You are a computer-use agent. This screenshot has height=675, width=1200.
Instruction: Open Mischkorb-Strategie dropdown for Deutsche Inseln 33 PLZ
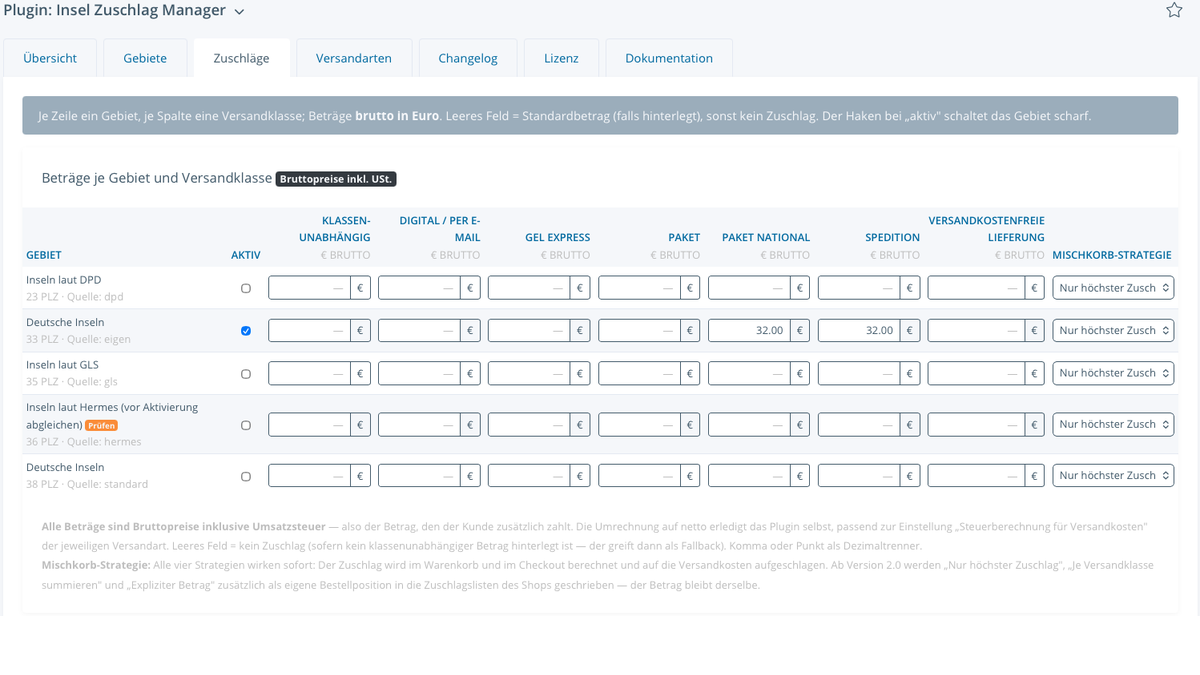coord(1113,330)
